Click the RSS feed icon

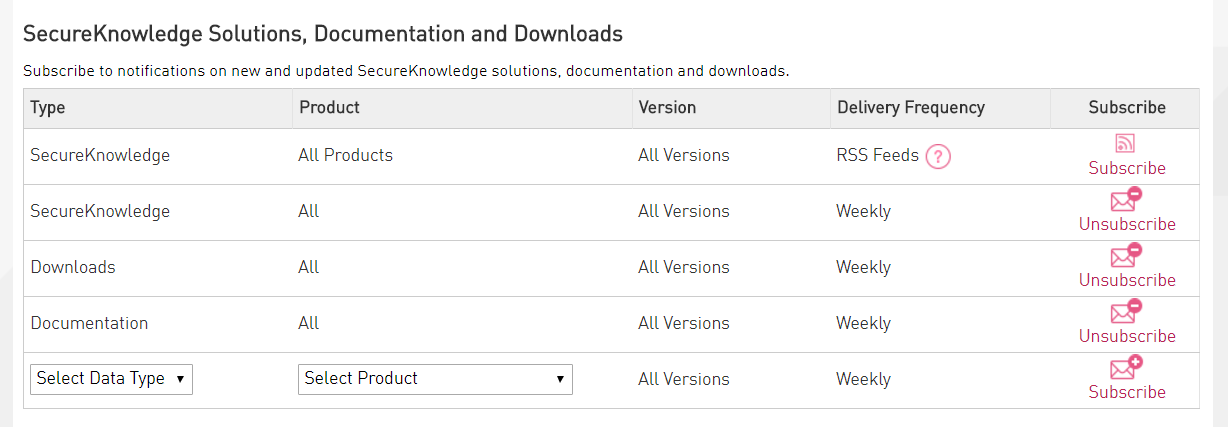1125,143
